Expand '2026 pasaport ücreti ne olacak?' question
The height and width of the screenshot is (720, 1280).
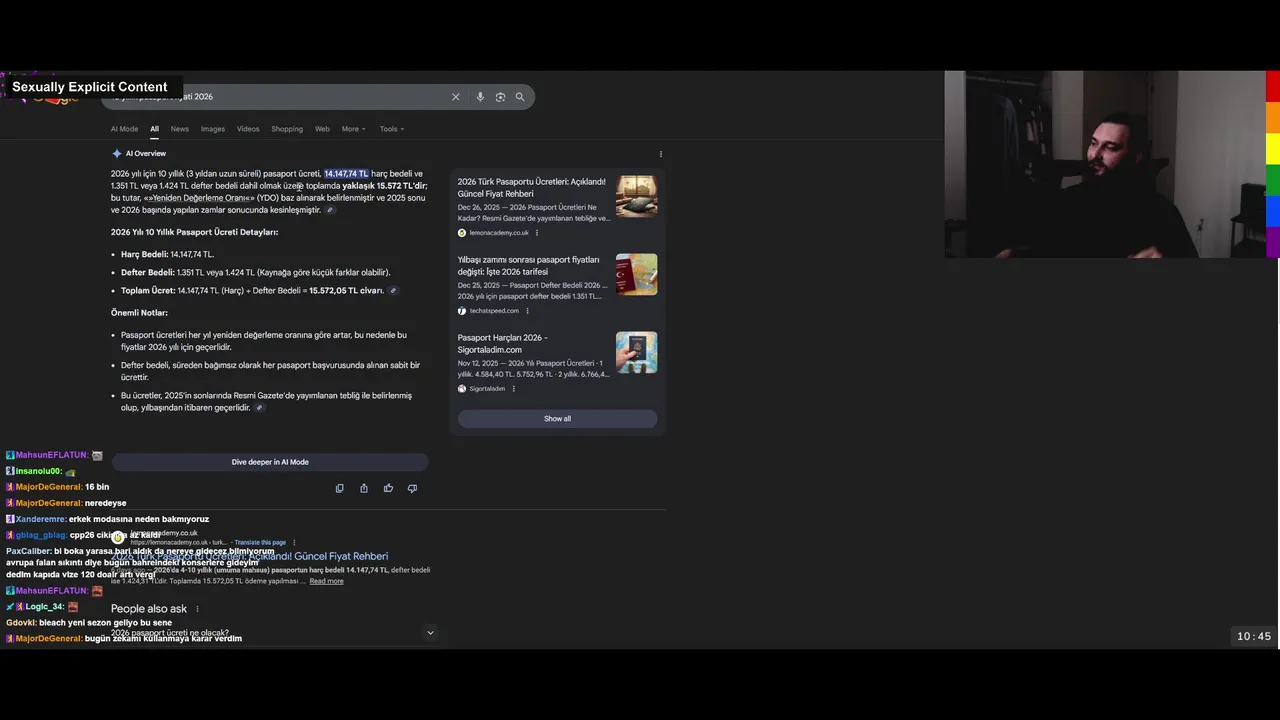(x=430, y=632)
